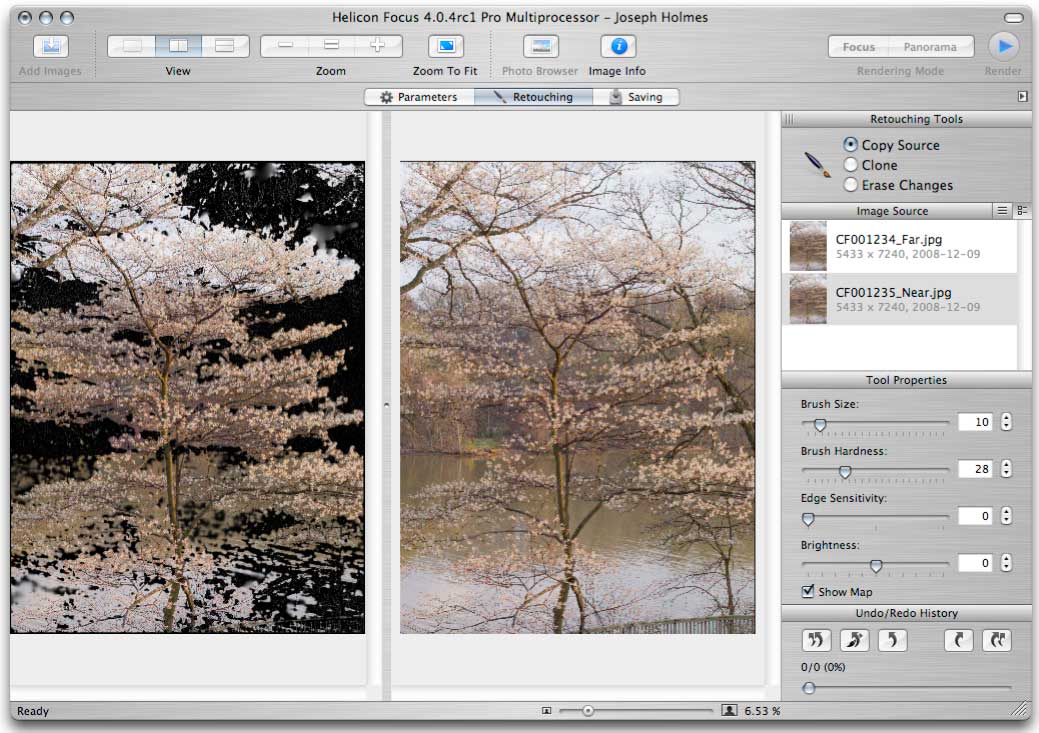Select the Clone radio button
This screenshot has height=733, width=1039.
pyautogui.click(x=851, y=165)
